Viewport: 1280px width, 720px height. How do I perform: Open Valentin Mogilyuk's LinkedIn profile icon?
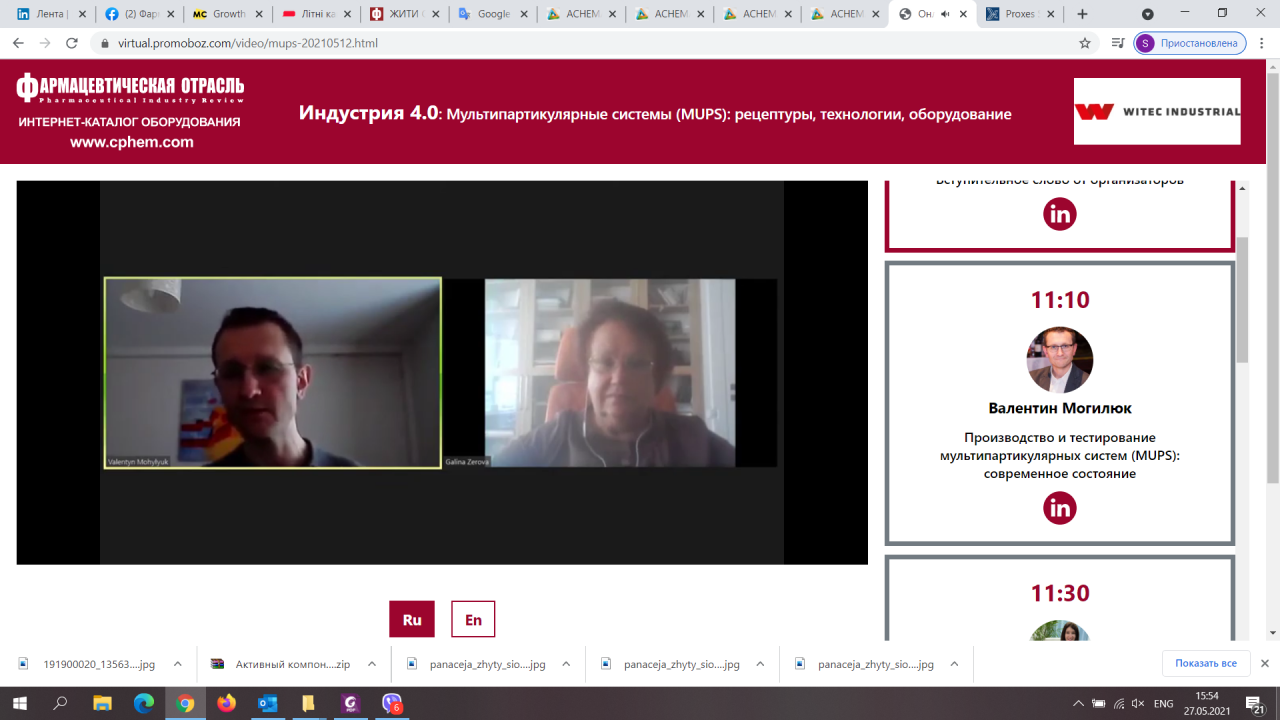1059,508
